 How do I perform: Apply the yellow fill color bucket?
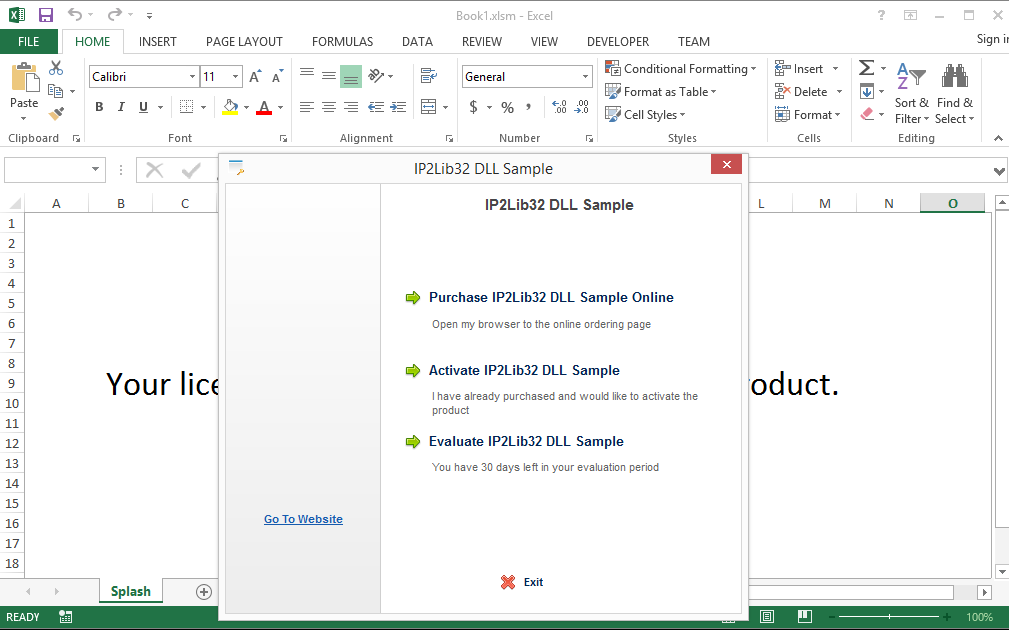(x=230, y=107)
